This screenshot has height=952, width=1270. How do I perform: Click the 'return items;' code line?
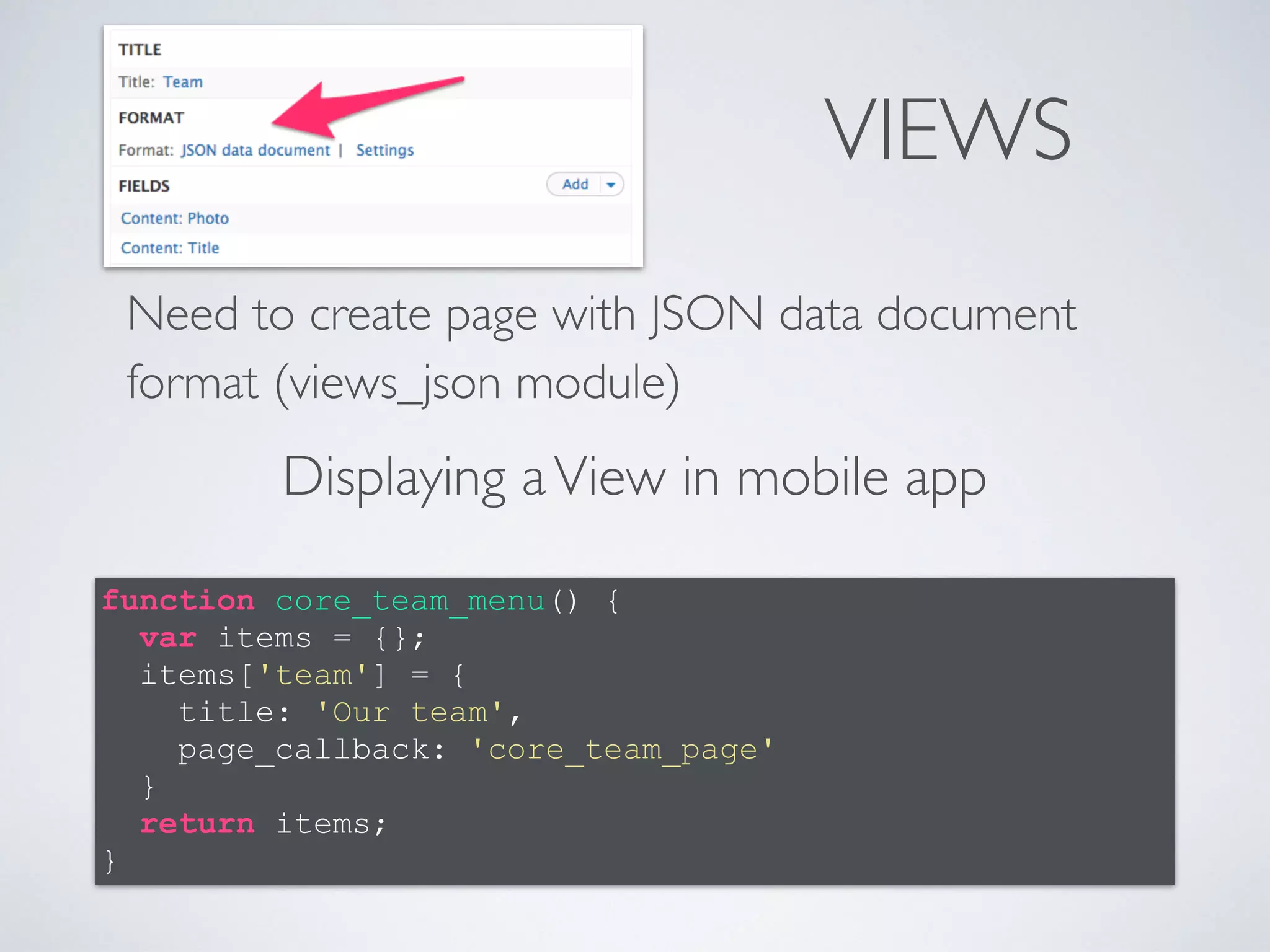click(x=264, y=824)
